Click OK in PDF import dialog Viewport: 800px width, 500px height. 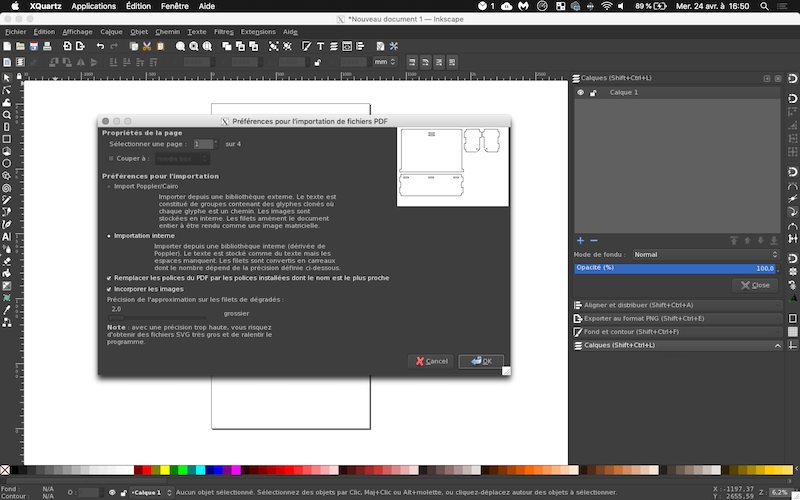(x=481, y=361)
